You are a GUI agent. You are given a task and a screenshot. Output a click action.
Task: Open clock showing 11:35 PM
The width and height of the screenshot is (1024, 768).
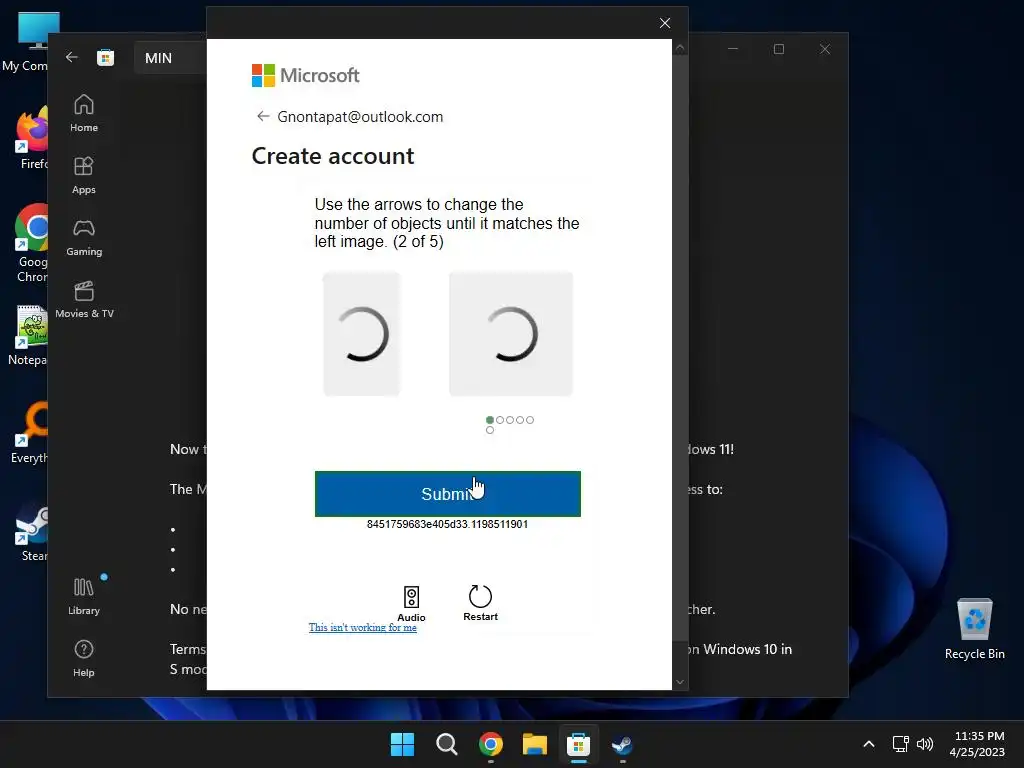pyautogui.click(x=979, y=744)
